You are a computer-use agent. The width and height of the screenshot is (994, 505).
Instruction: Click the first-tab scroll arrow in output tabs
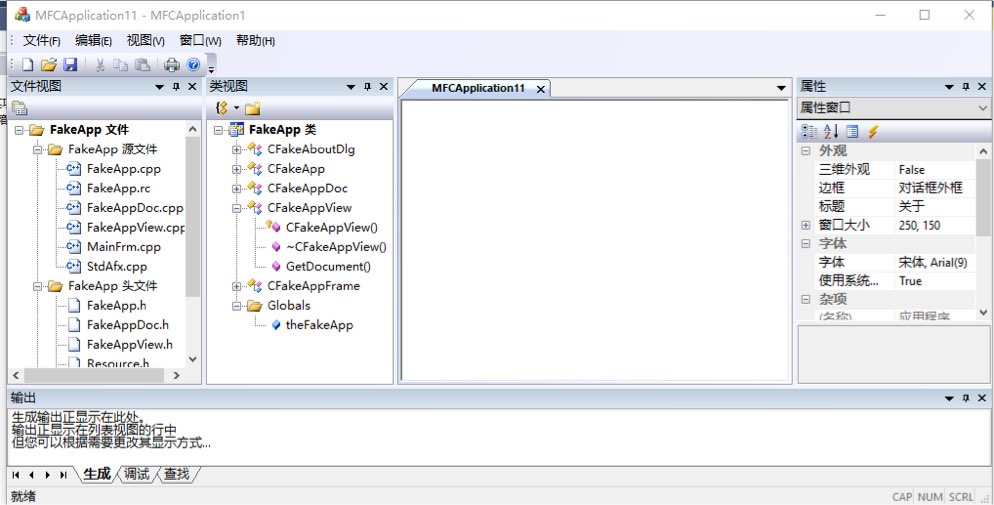[16, 475]
